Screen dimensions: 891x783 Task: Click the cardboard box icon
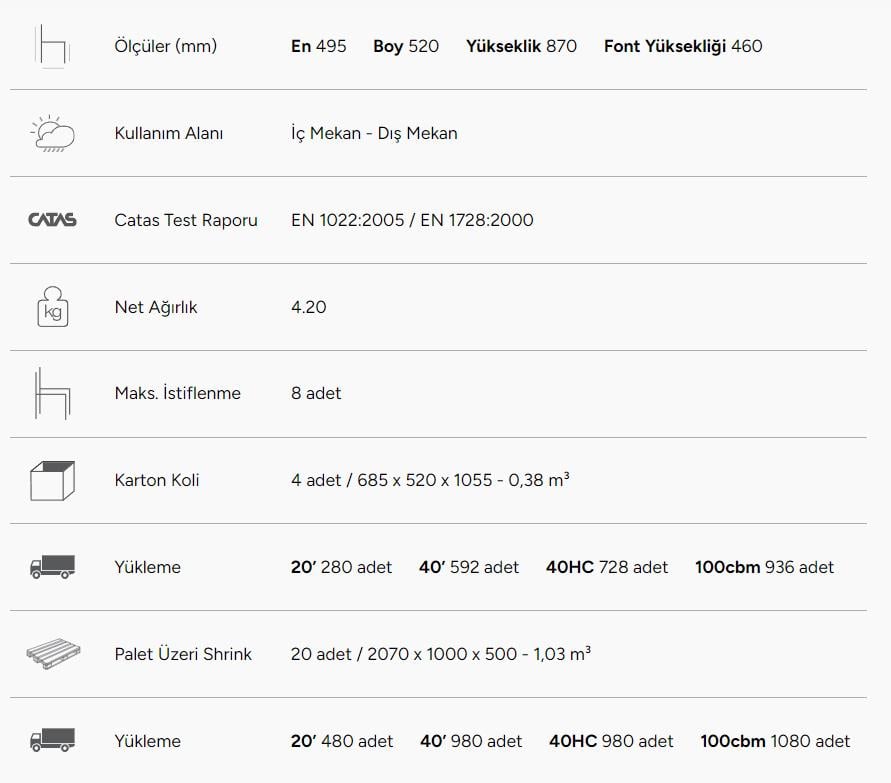(52, 481)
